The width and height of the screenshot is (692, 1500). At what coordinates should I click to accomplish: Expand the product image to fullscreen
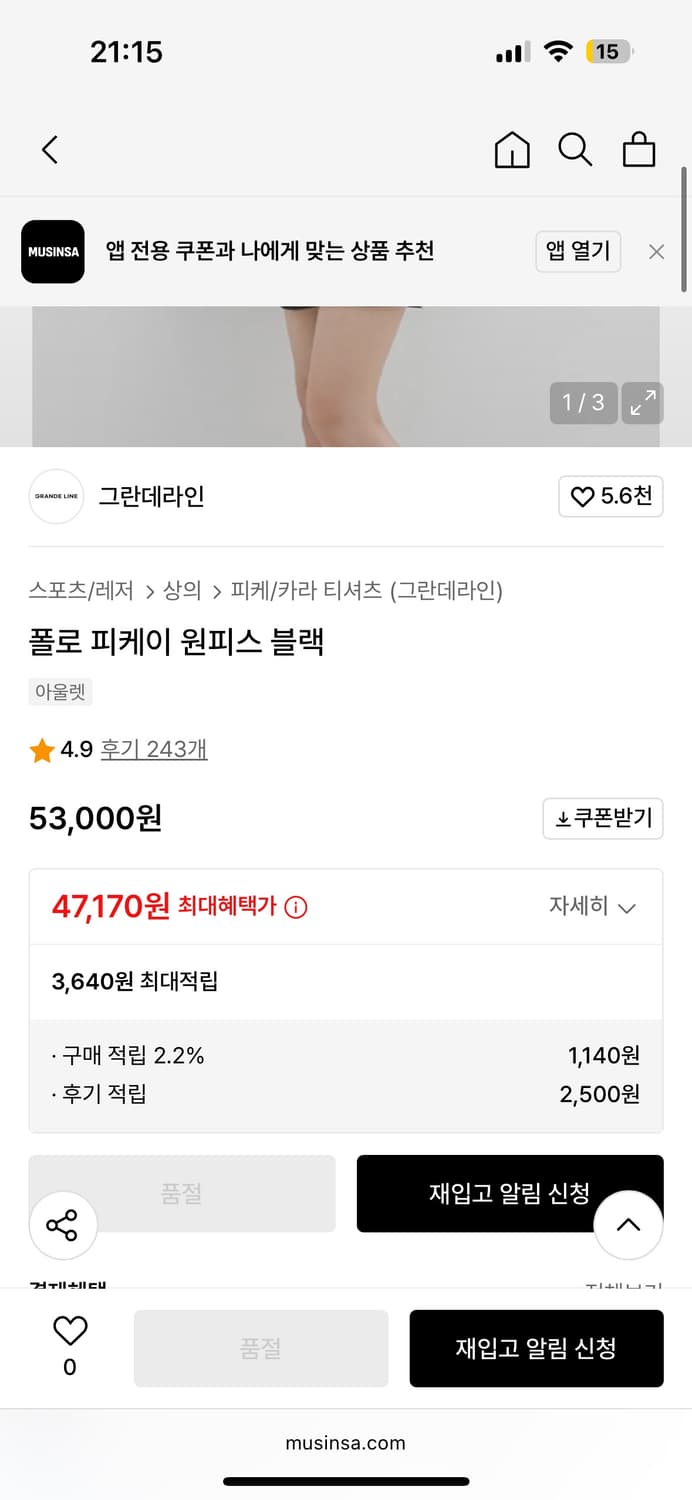tap(642, 403)
